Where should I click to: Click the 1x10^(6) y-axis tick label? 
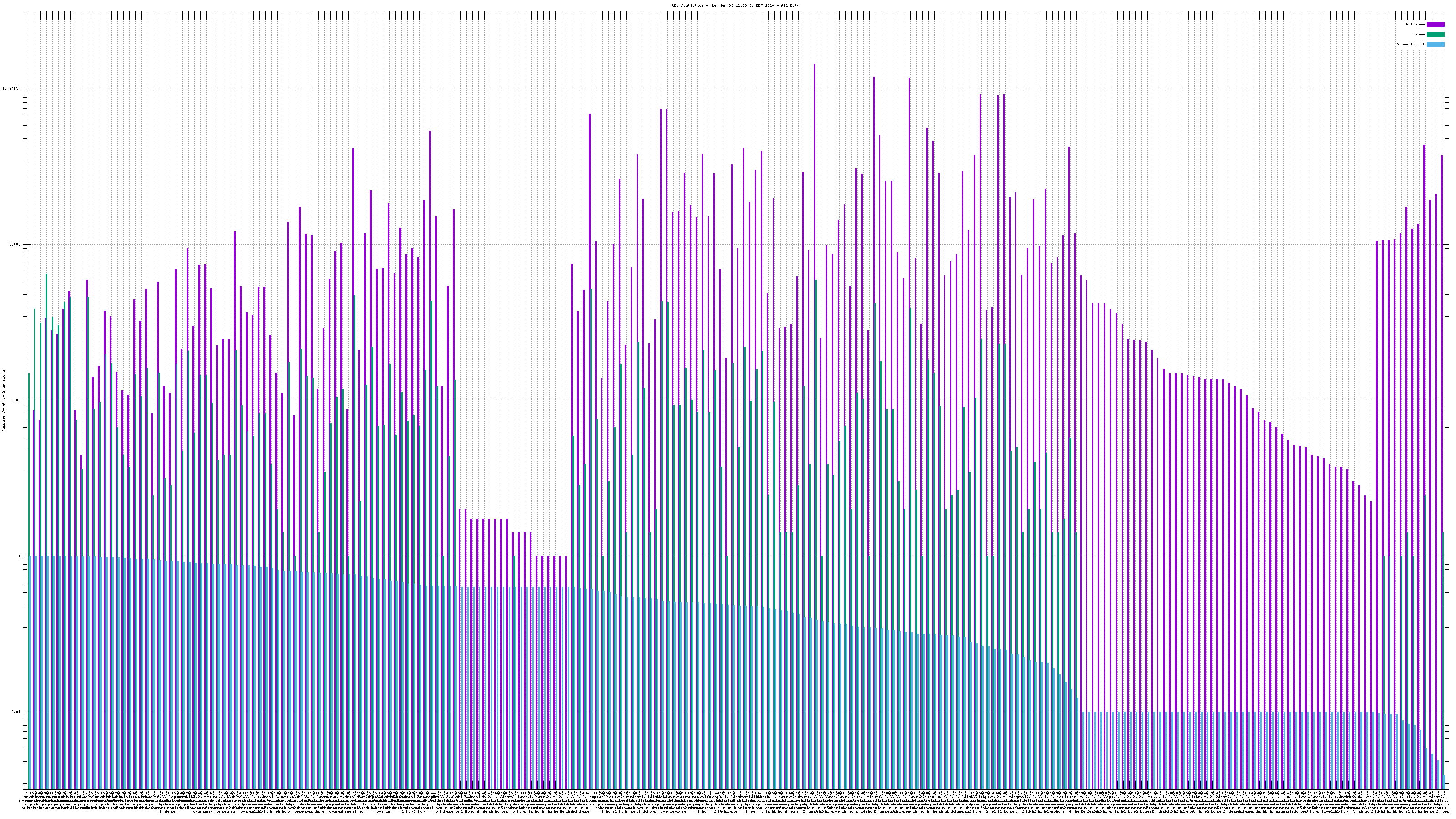(x=11, y=89)
